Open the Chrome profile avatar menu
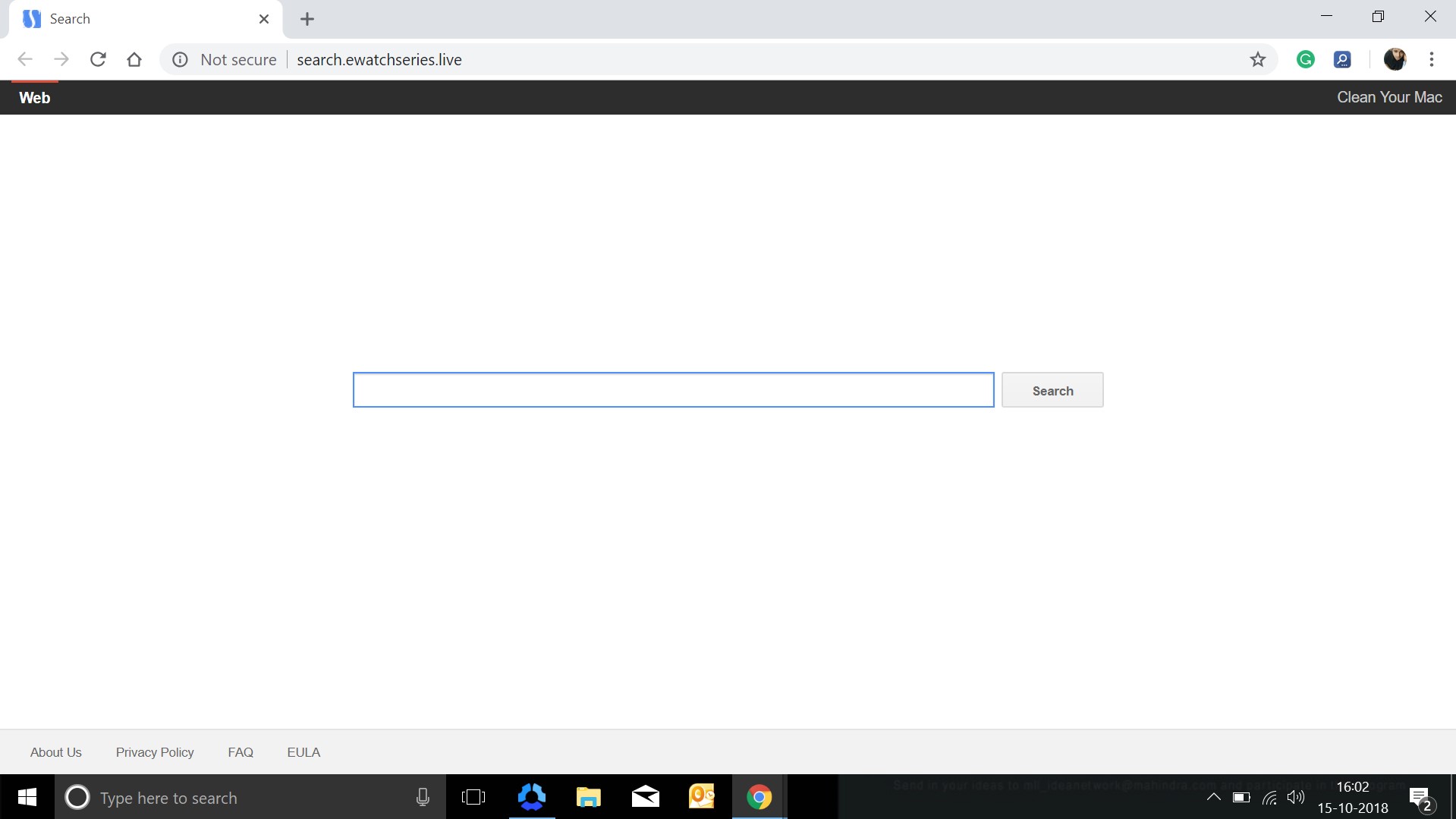Viewport: 1456px width, 819px height. point(1395,59)
